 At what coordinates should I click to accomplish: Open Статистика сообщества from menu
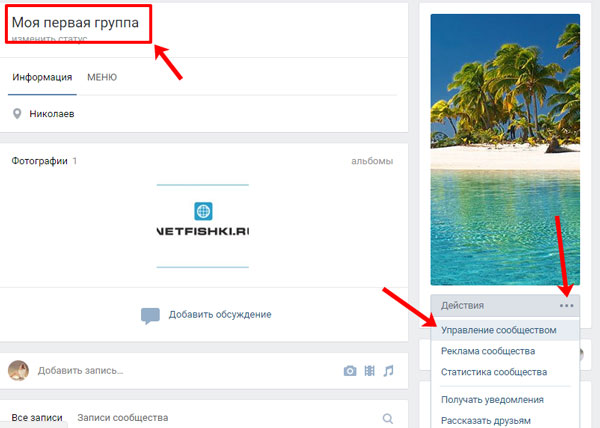click(x=494, y=372)
